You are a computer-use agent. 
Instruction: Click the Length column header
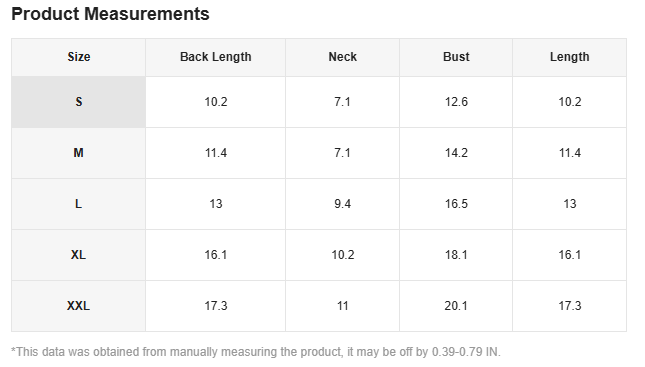point(569,57)
